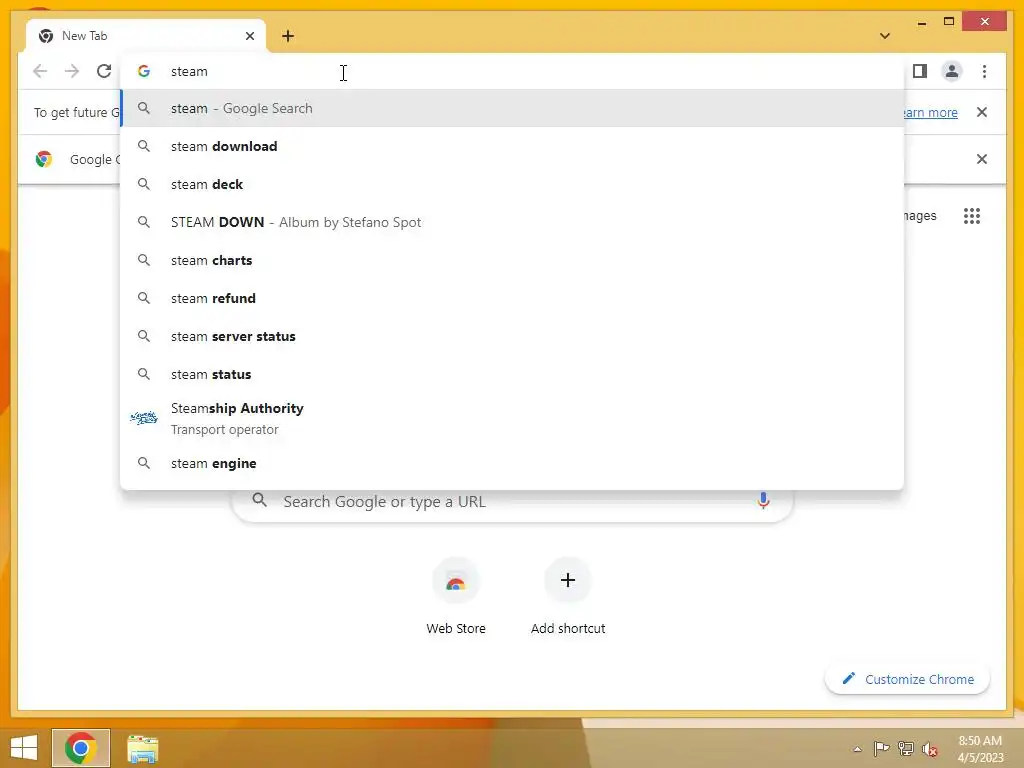Select the 'steam server status' suggestion
Screen dimensions: 1024x768
pyautogui.click(x=512, y=336)
